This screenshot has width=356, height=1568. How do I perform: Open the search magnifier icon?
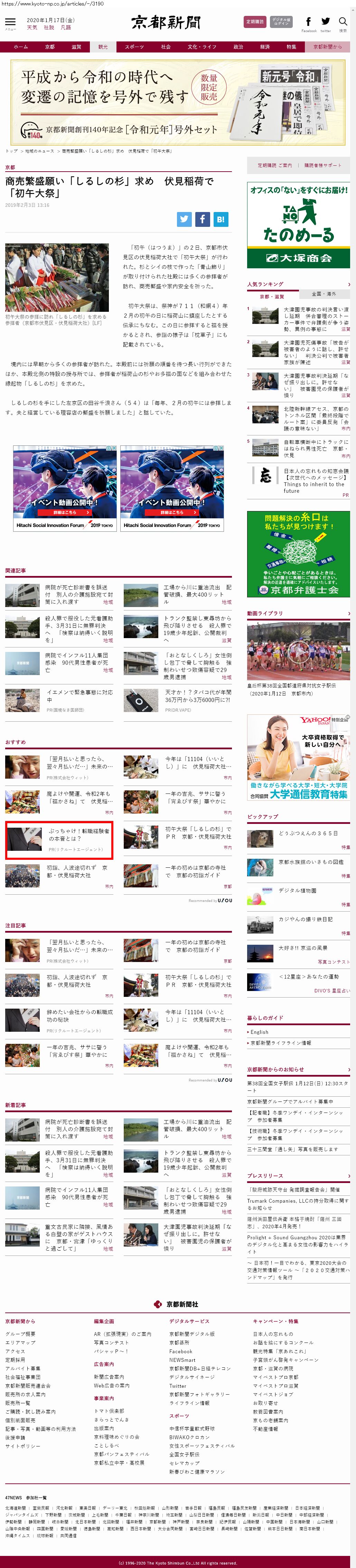(343, 22)
